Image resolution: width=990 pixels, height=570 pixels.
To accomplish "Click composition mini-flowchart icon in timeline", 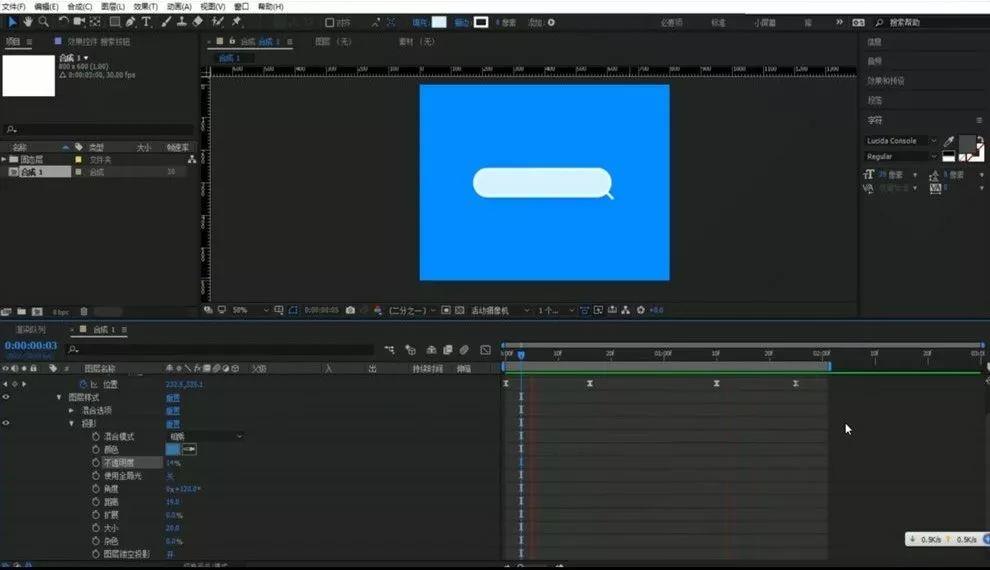I will click(x=390, y=350).
